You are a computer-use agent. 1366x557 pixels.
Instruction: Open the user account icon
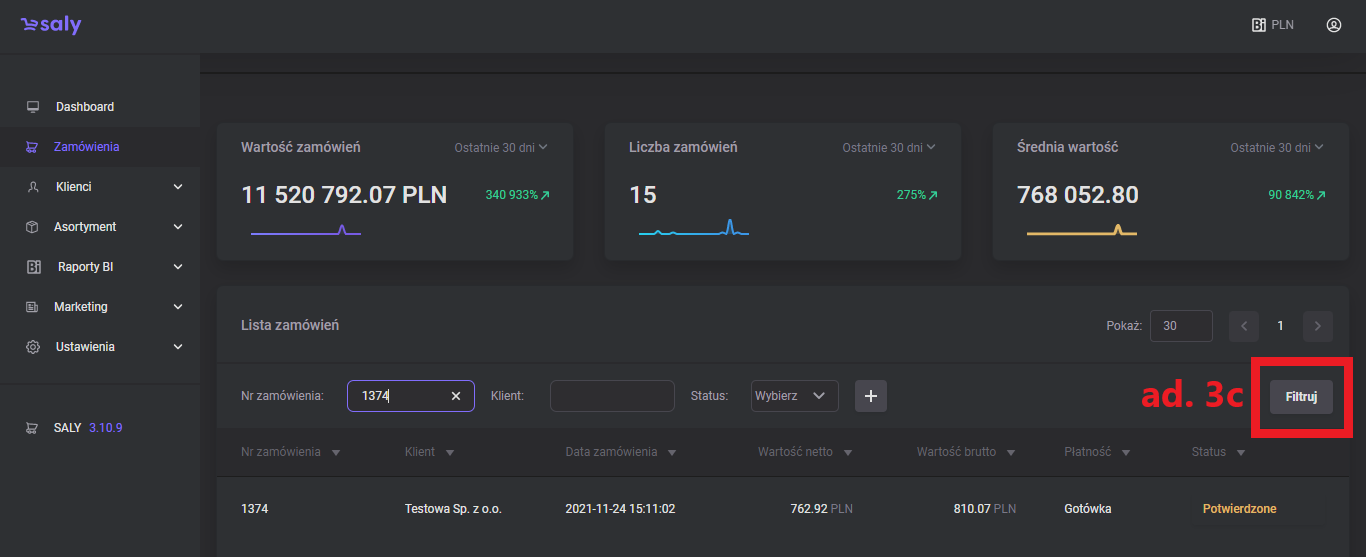[1333, 25]
